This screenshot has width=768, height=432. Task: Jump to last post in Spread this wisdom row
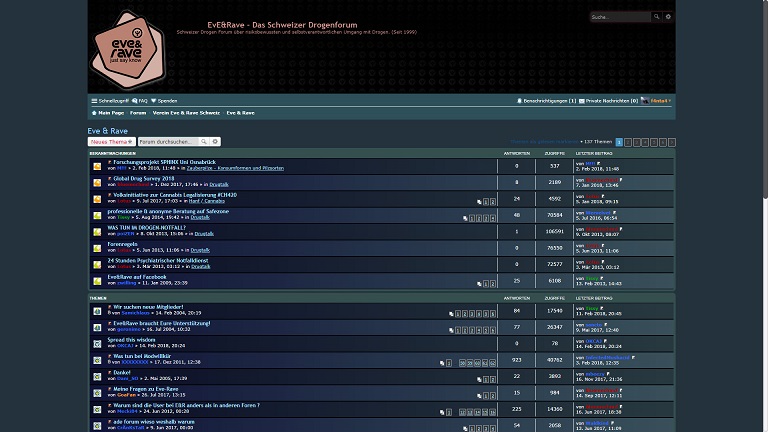click(x=605, y=341)
